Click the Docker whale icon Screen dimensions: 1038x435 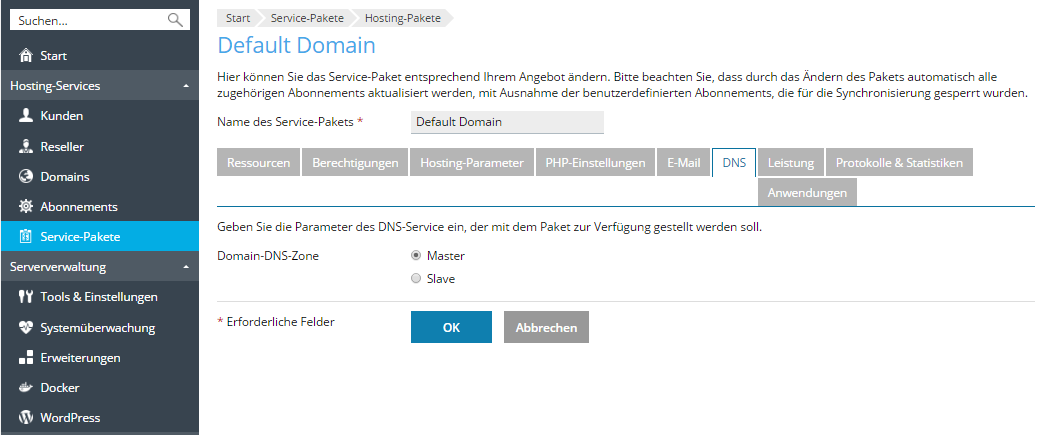(x=27, y=388)
